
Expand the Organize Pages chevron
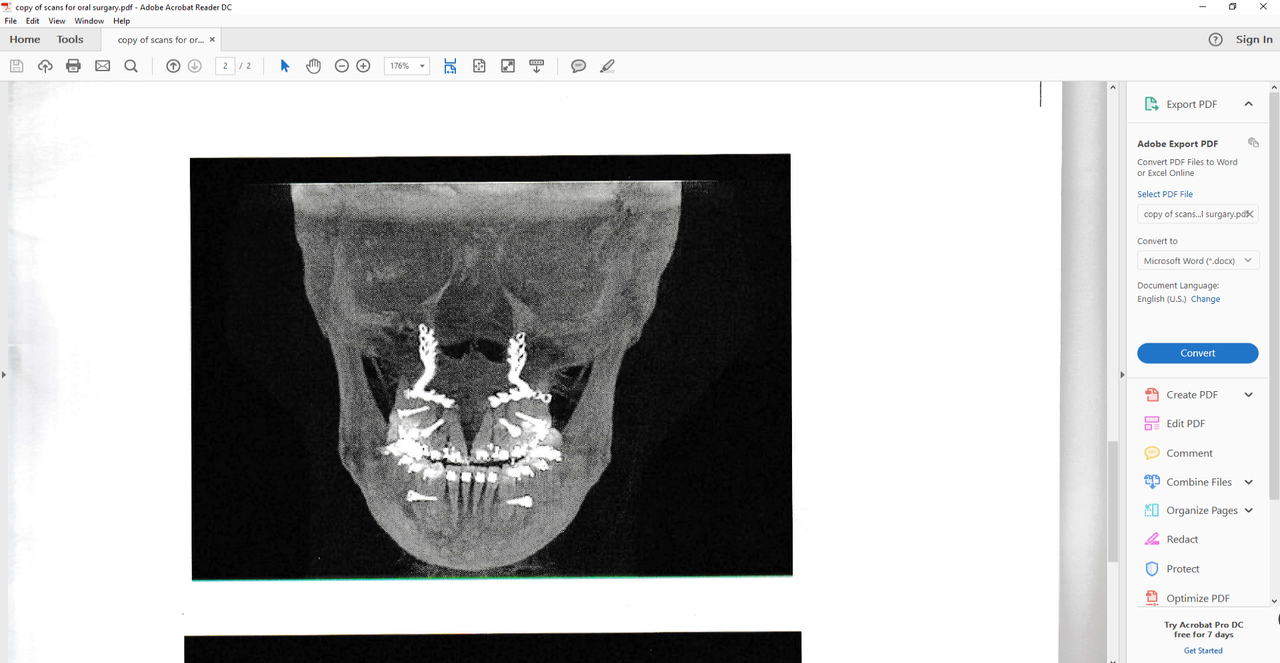click(x=1248, y=510)
